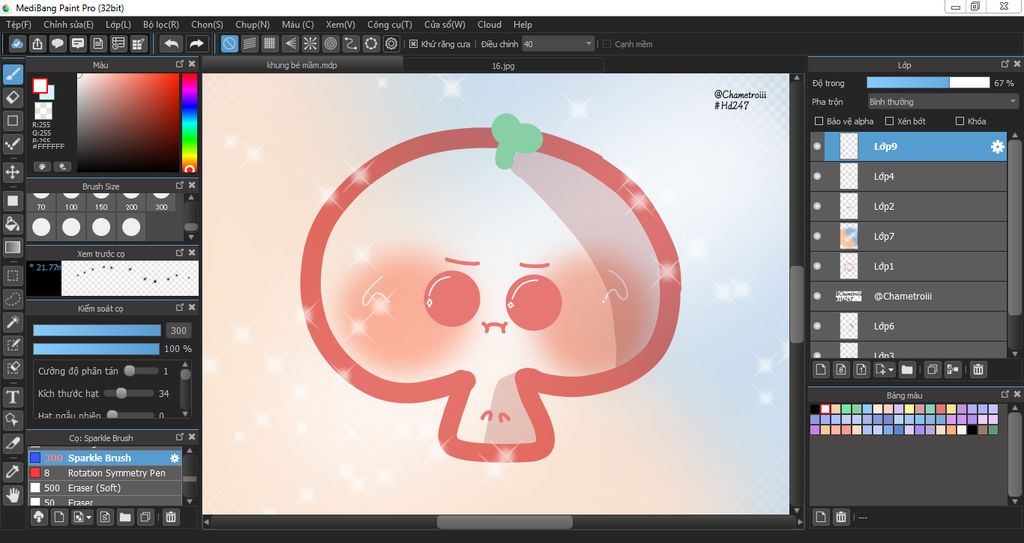Select the Eyedropper tool
This screenshot has width=1024, height=543.
[x=12, y=471]
